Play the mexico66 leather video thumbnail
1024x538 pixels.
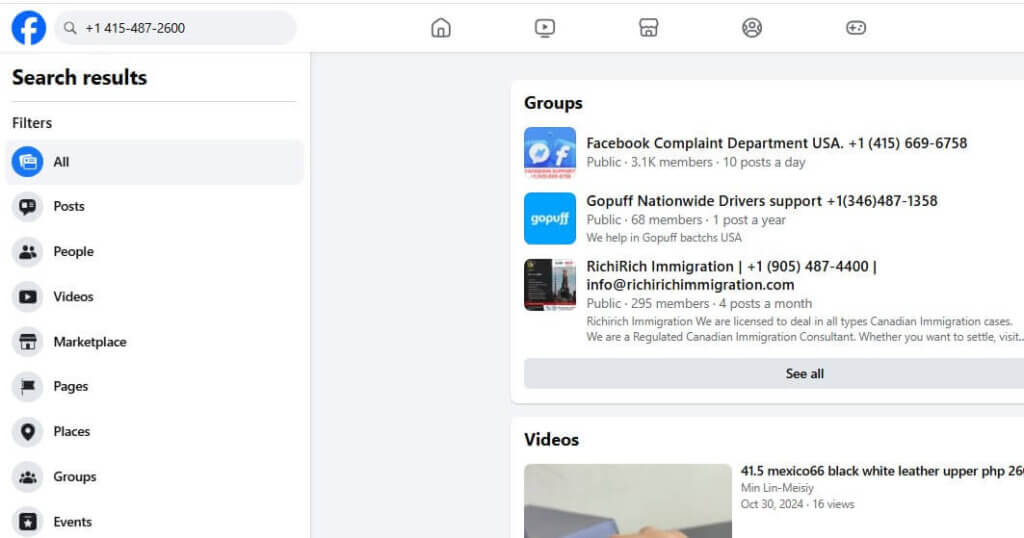[x=628, y=501]
